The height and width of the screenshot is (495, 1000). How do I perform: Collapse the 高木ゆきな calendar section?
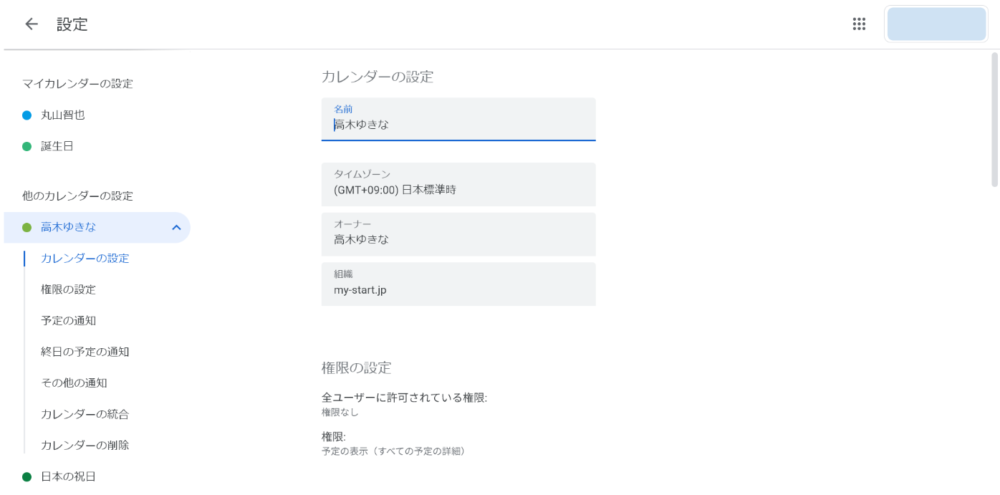click(x=176, y=227)
